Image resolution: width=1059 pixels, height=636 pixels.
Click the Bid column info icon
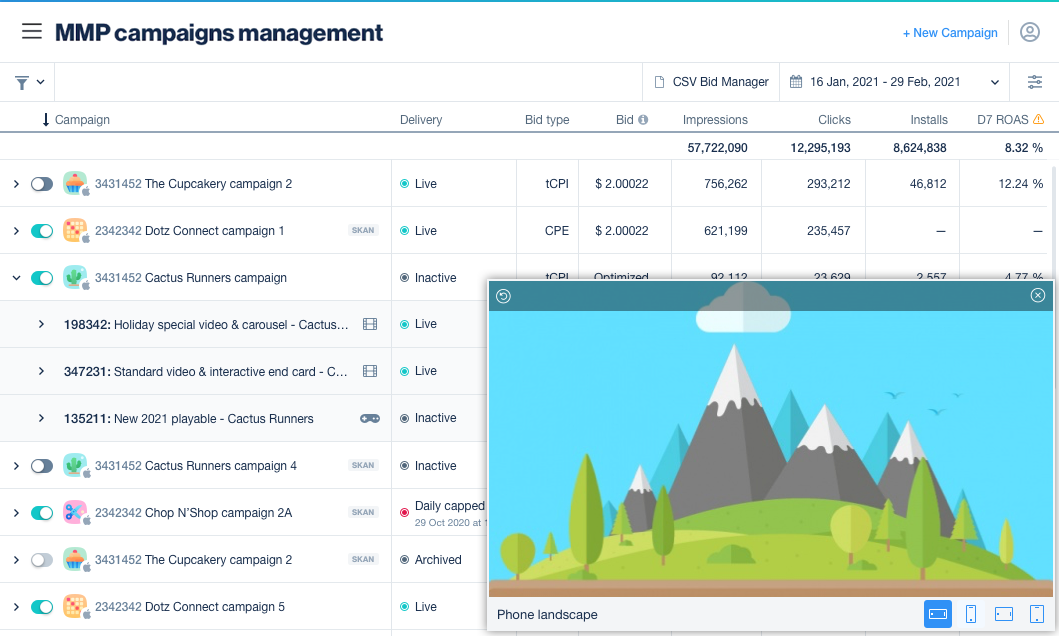tap(643, 120)
